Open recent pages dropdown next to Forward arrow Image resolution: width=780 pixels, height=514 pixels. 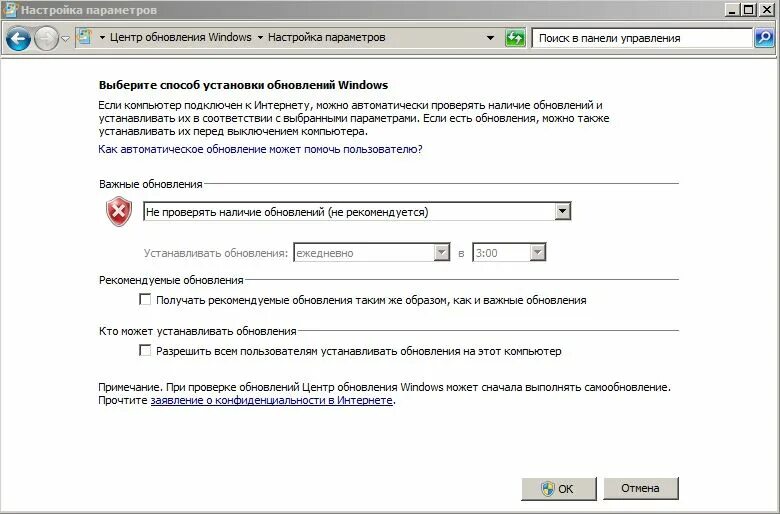click(65, 39)
